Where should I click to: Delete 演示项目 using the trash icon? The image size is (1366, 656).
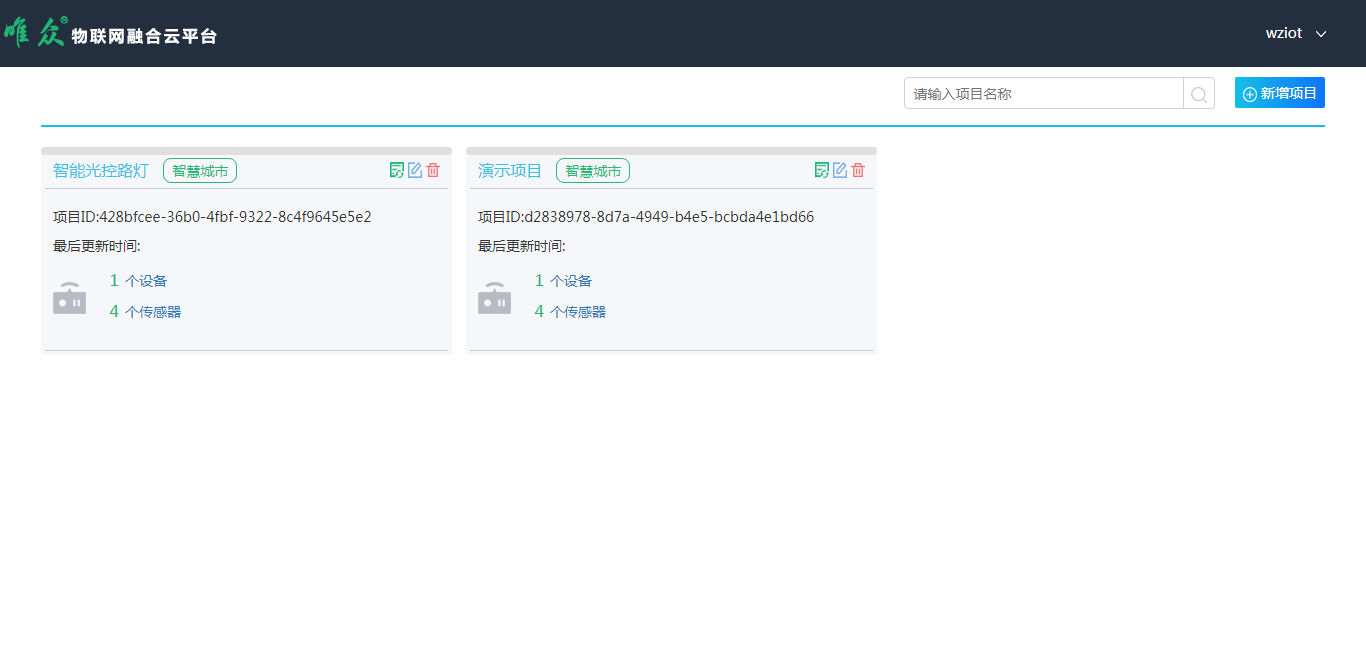pos(858,170)
